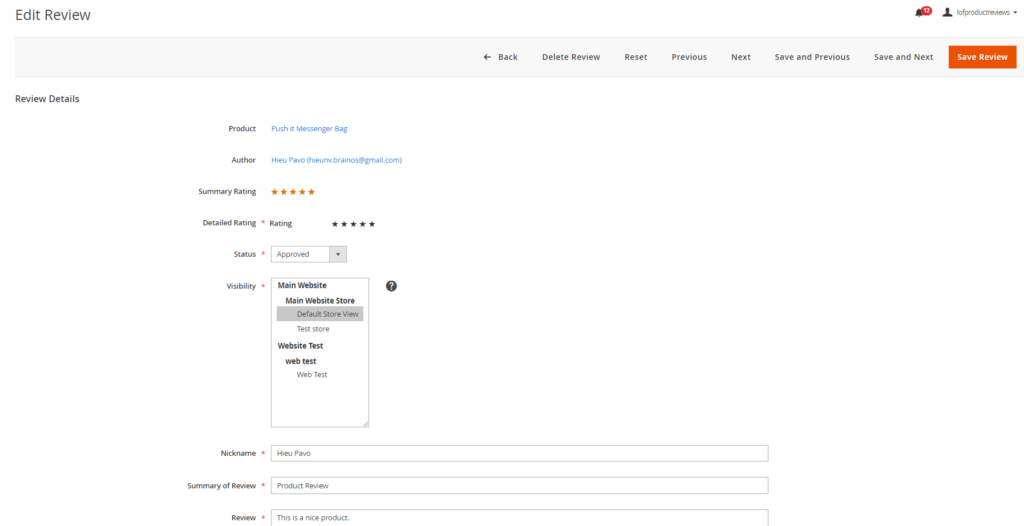The image size is (1024, 526).
Task: Go to the Next review
Action: click(x=740, y=57)
